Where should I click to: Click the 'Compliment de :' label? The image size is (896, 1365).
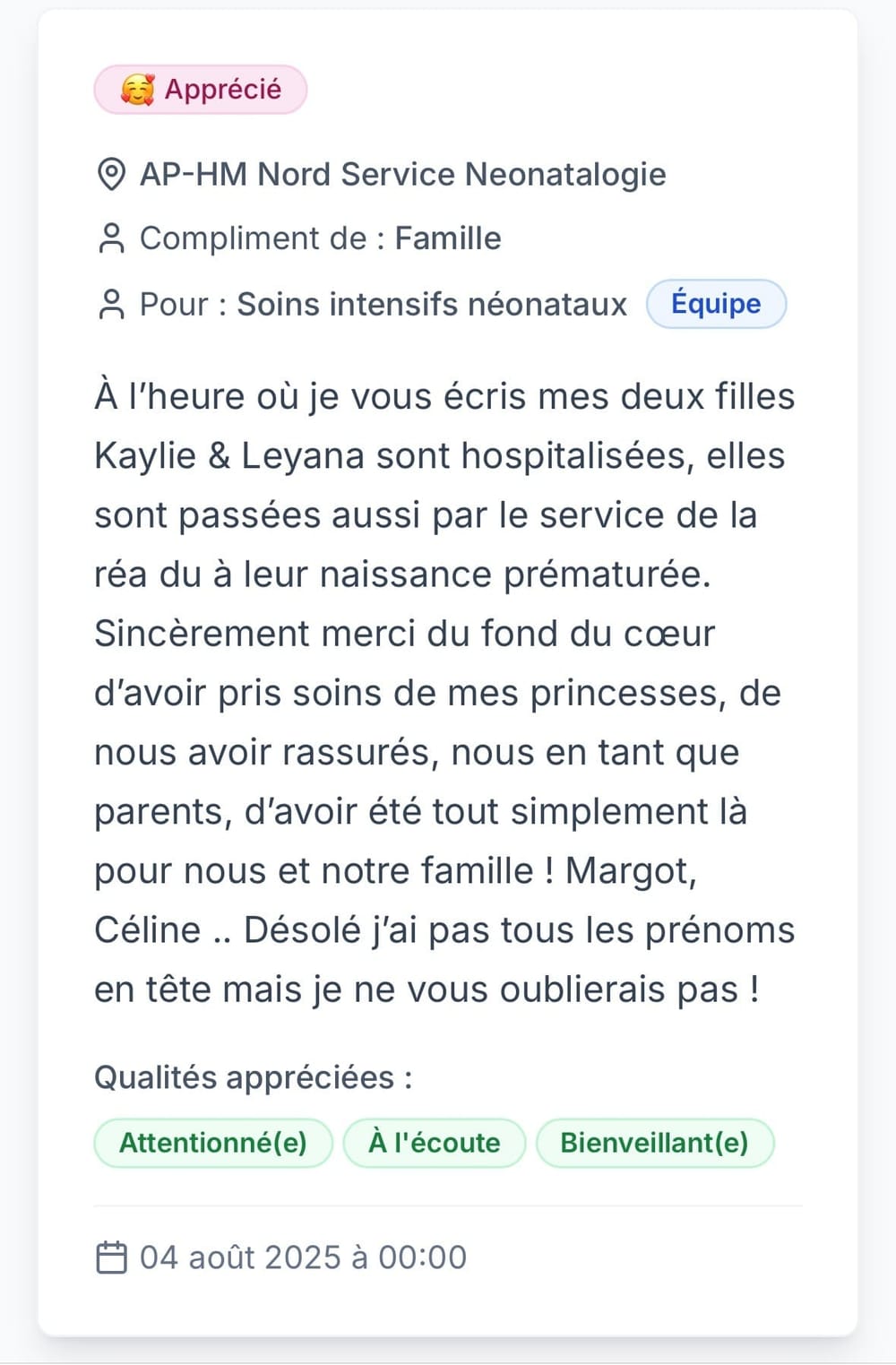pyautogui.click(x=263, y=239)
